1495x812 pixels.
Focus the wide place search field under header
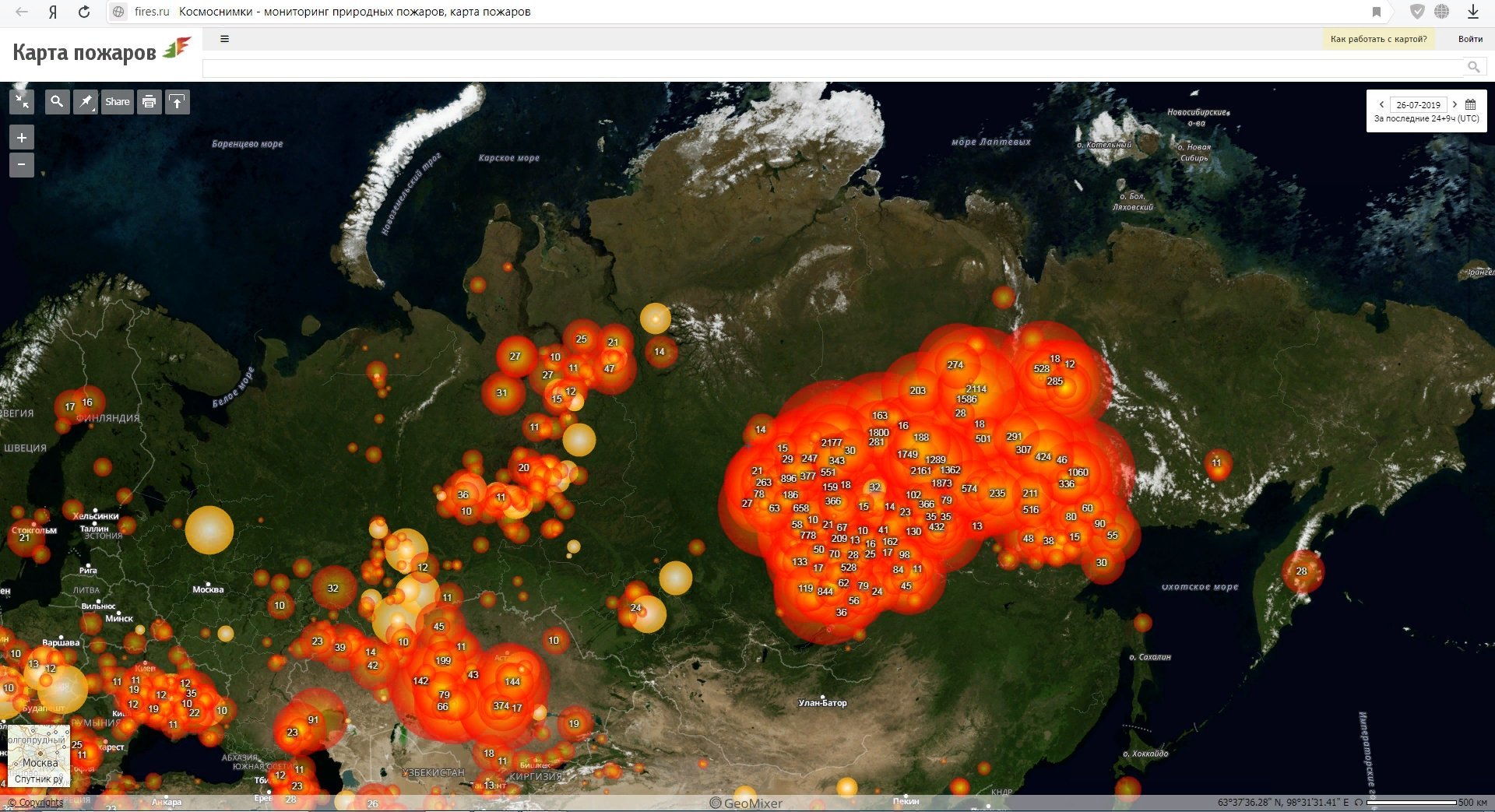(834, 68)
